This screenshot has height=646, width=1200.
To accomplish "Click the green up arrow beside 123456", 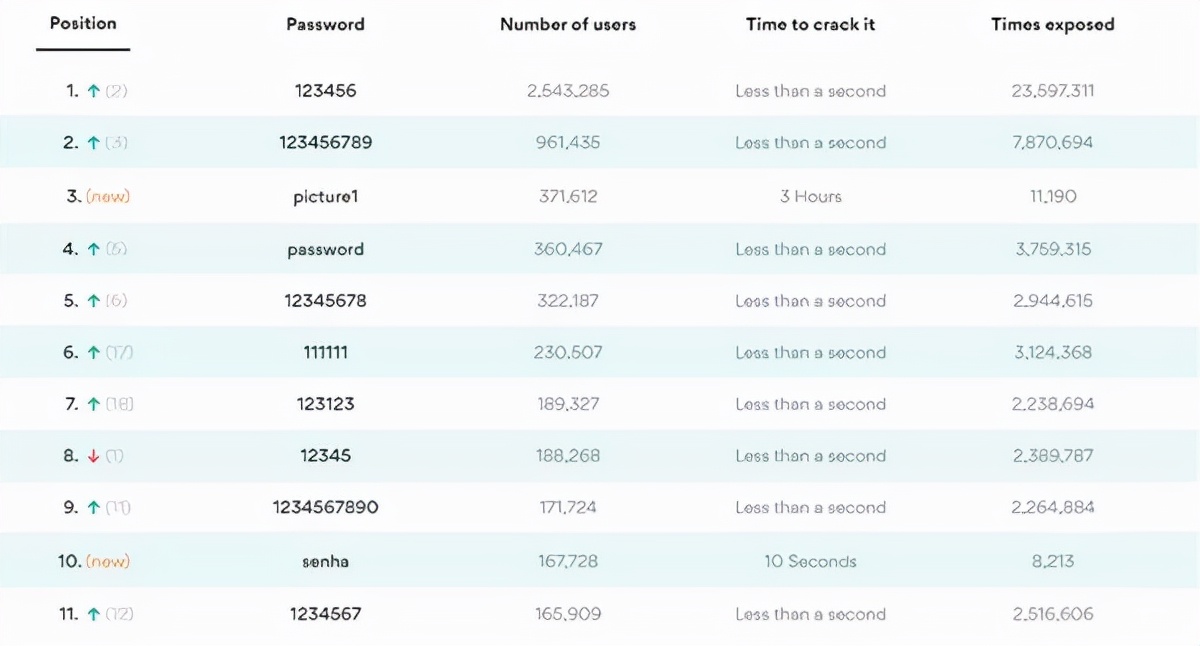I will pyautogui.click(x=93, y=91).
